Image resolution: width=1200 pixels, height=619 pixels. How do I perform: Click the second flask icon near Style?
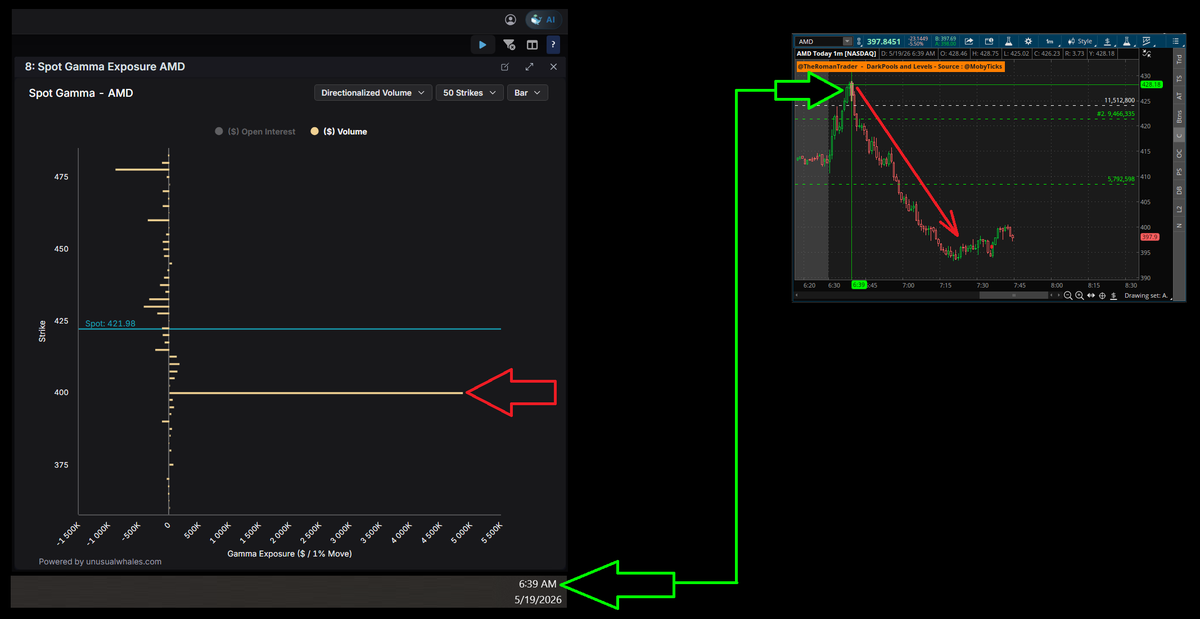[x=1126, y=42]
